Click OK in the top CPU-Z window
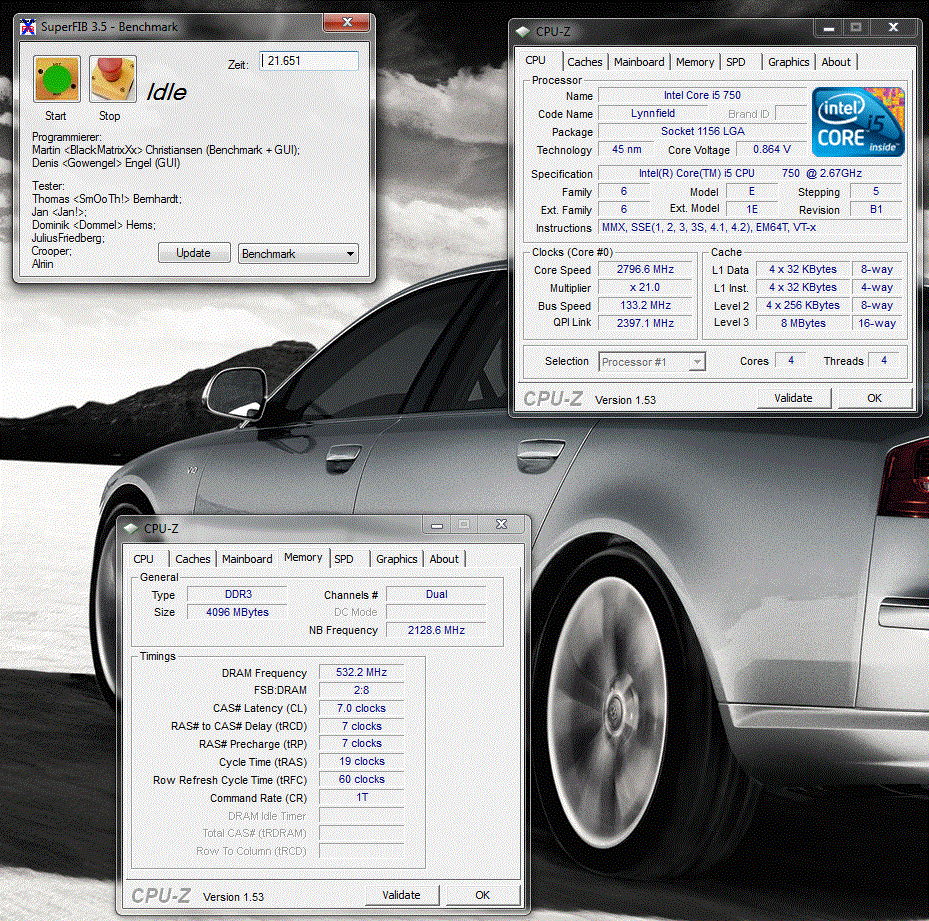 coord(874,398)
